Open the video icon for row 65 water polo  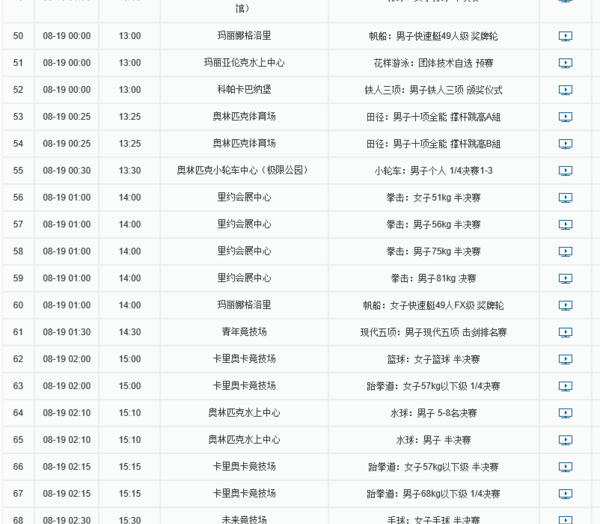pyautogui.click(x=565, y=440)
